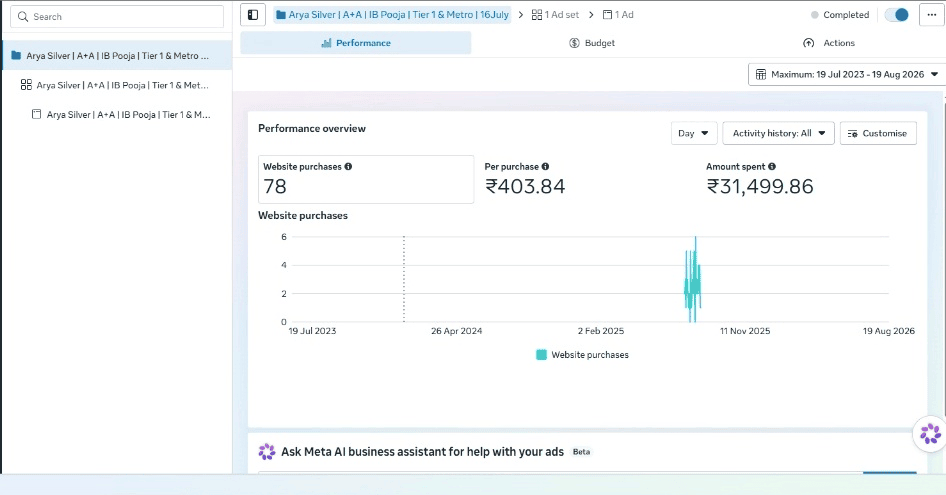Expand breadcrumb chevron after 1 Ad set
946x495 pixels.
click(x=591, y=14)
